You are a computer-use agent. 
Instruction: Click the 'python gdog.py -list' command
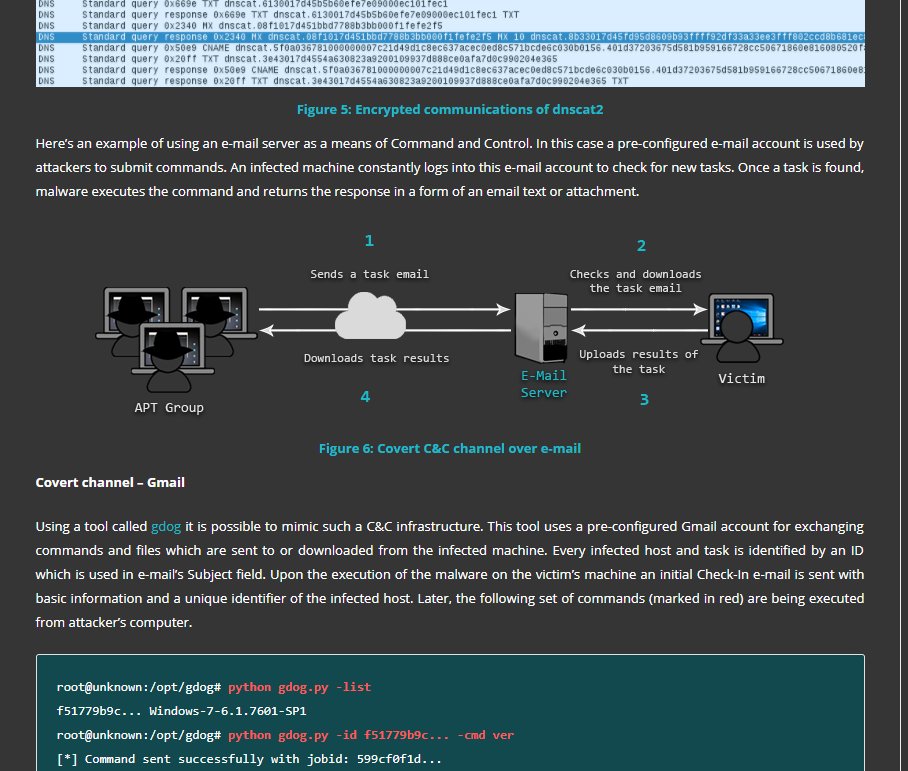(x=299, y=687)
